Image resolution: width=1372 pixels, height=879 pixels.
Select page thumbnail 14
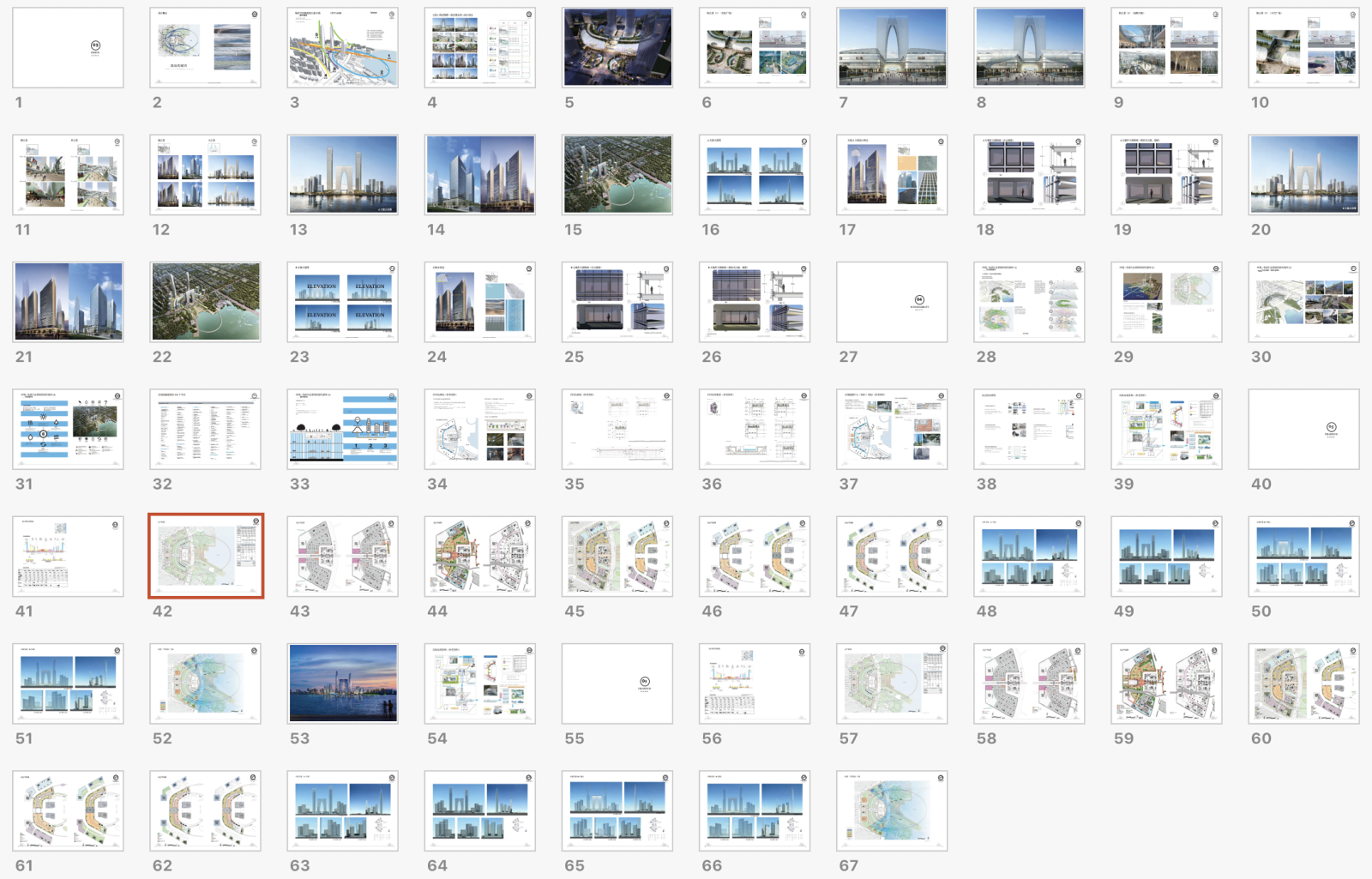480,175
